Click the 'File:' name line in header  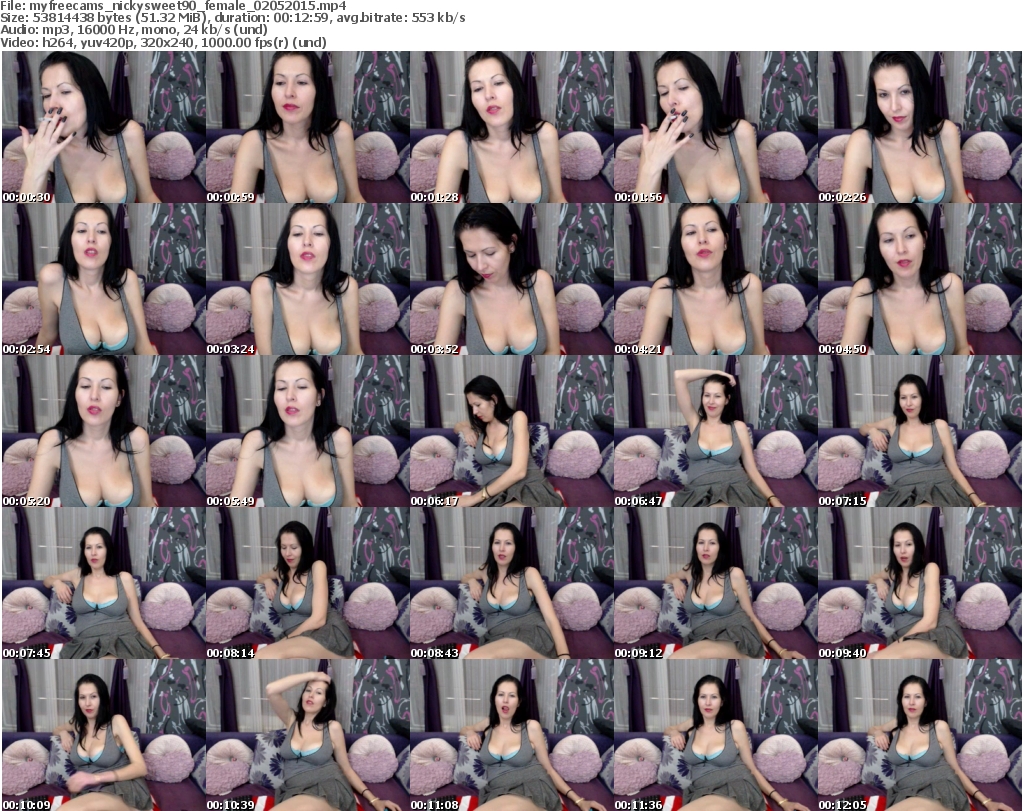pyautogui.click(x=174, y=6)
